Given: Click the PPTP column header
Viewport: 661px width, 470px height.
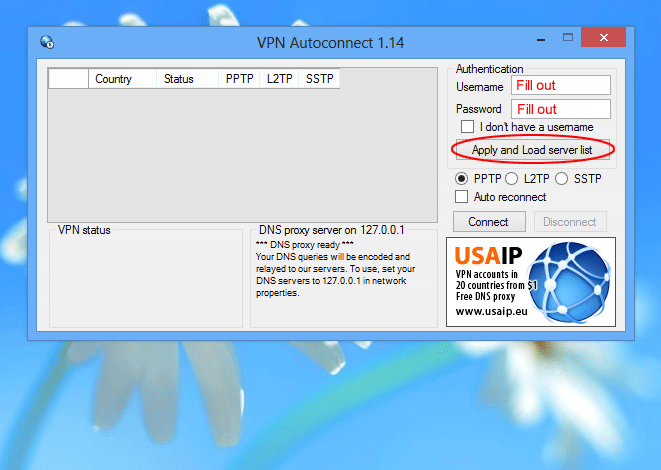Looking at the screenshot, I should click(239, 79).
